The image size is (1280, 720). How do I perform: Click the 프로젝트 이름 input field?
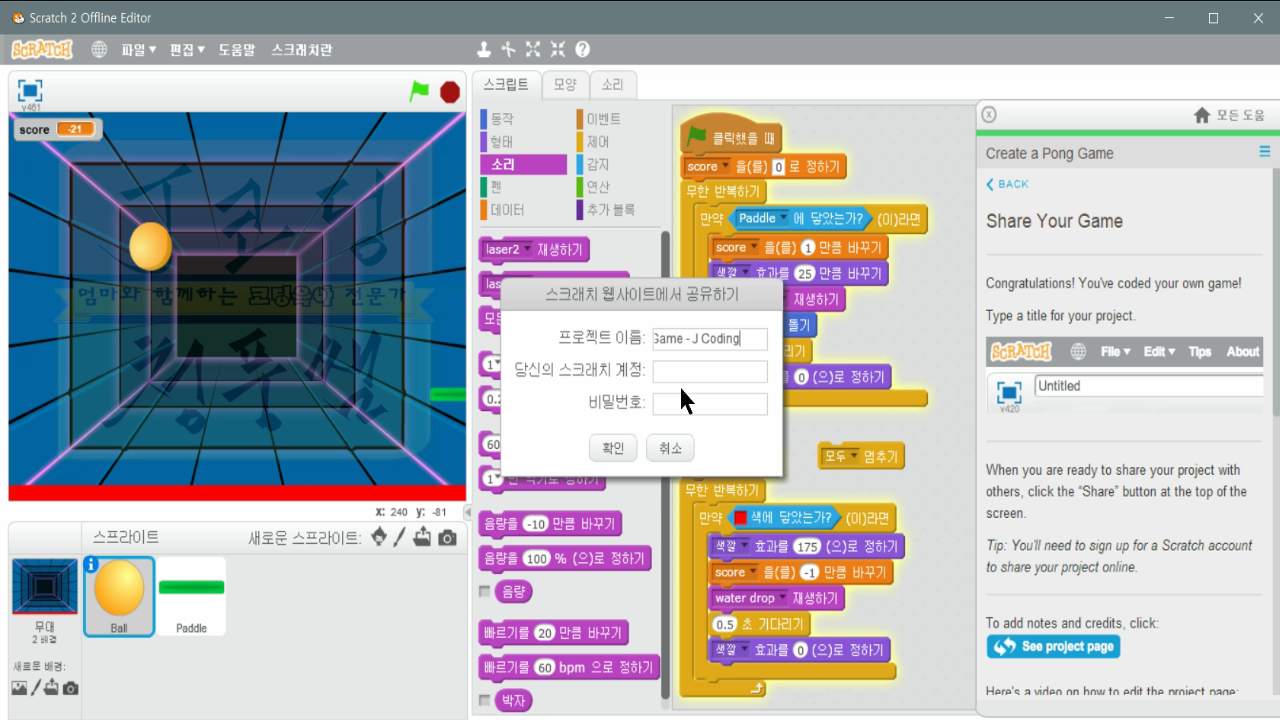(709, 339)
